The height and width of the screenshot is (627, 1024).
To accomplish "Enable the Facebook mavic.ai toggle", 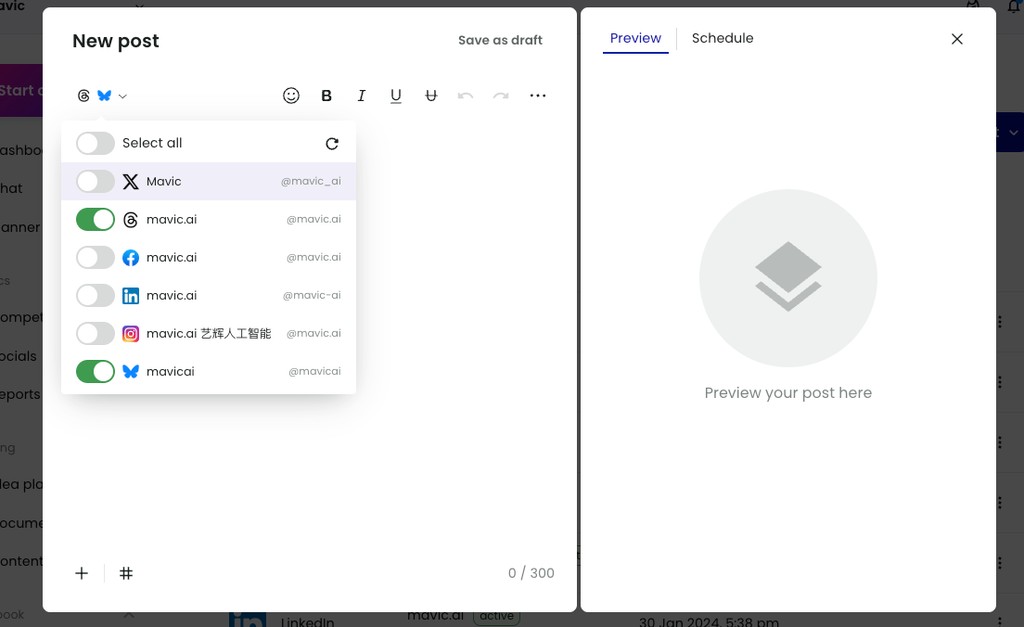I will [x=95, y=258].
